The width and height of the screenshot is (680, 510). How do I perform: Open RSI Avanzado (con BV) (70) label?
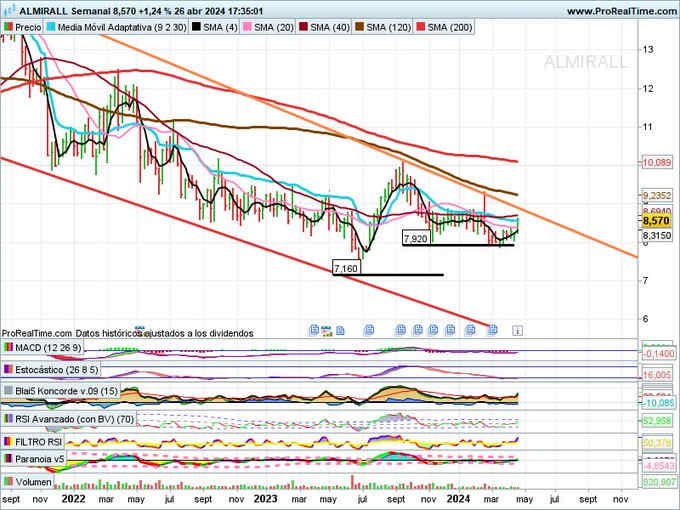point(75,419)
